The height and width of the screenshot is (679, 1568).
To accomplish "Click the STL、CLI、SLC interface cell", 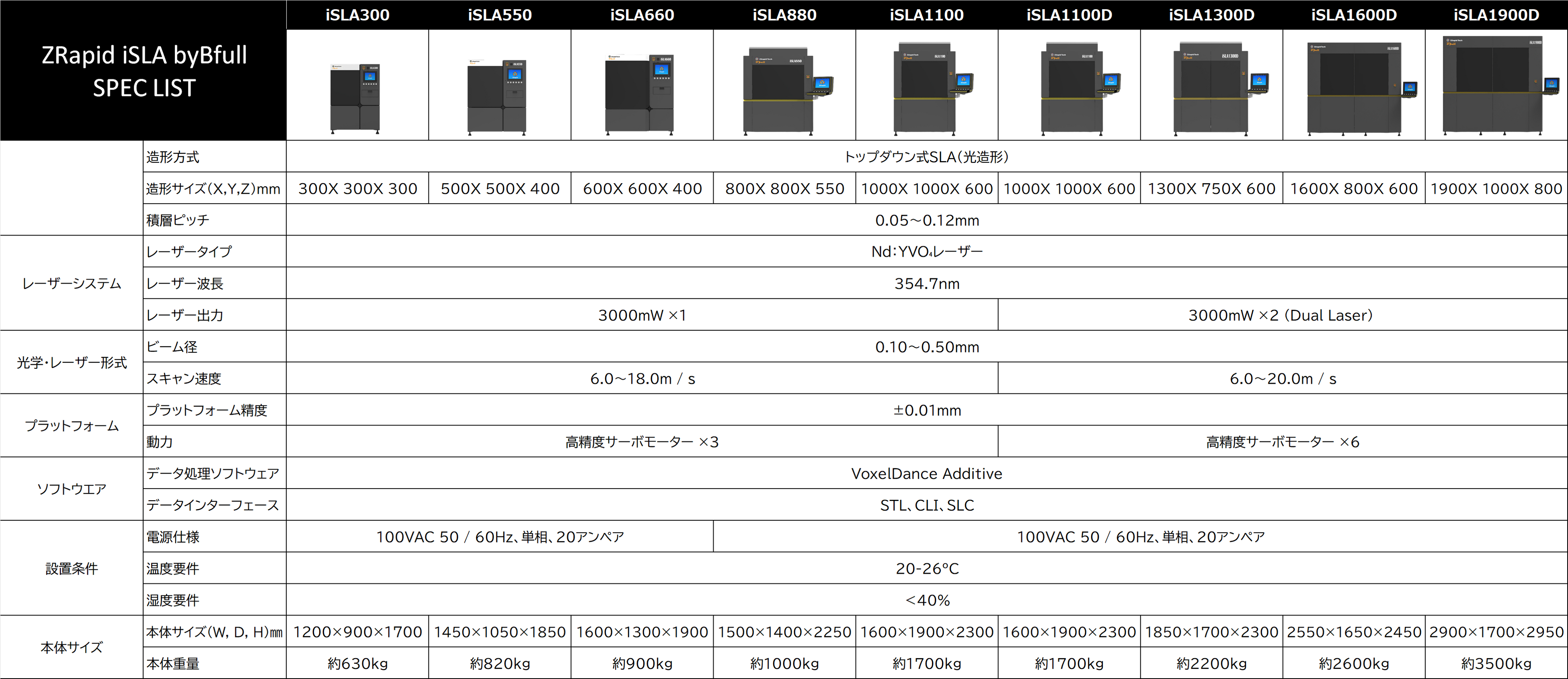I will click(x=926, y=505).
